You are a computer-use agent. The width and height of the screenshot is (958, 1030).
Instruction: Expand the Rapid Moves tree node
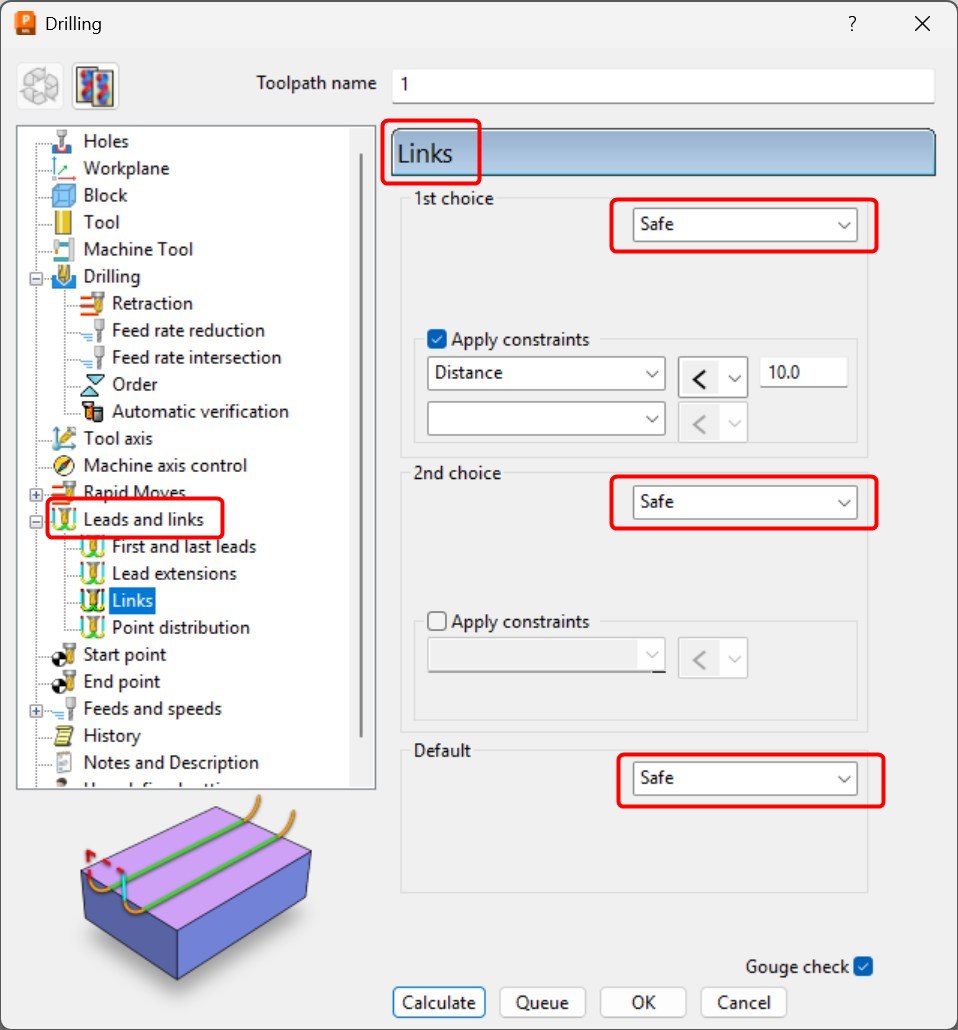point(35,492)
